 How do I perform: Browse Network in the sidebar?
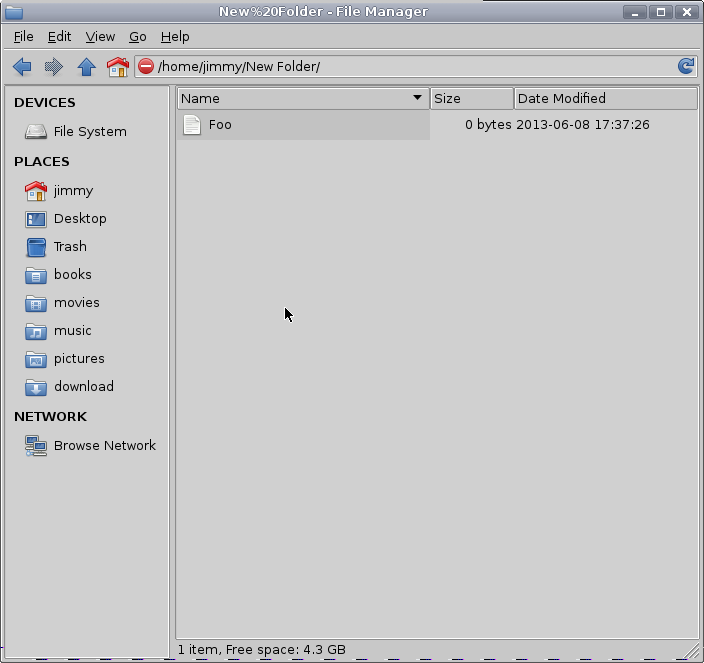(104, 445)
